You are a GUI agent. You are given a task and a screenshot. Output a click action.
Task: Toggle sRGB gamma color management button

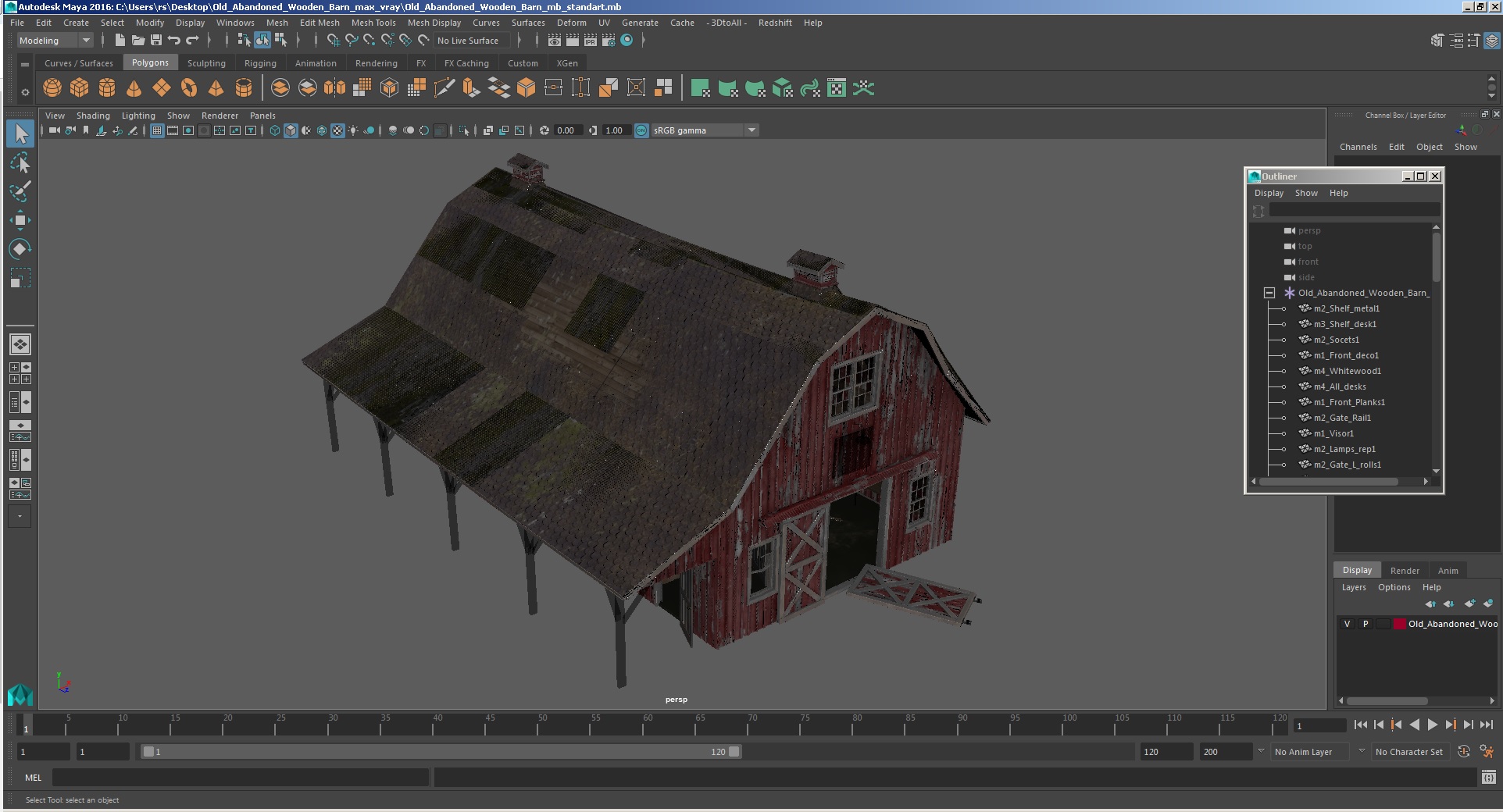coord(641,130)
